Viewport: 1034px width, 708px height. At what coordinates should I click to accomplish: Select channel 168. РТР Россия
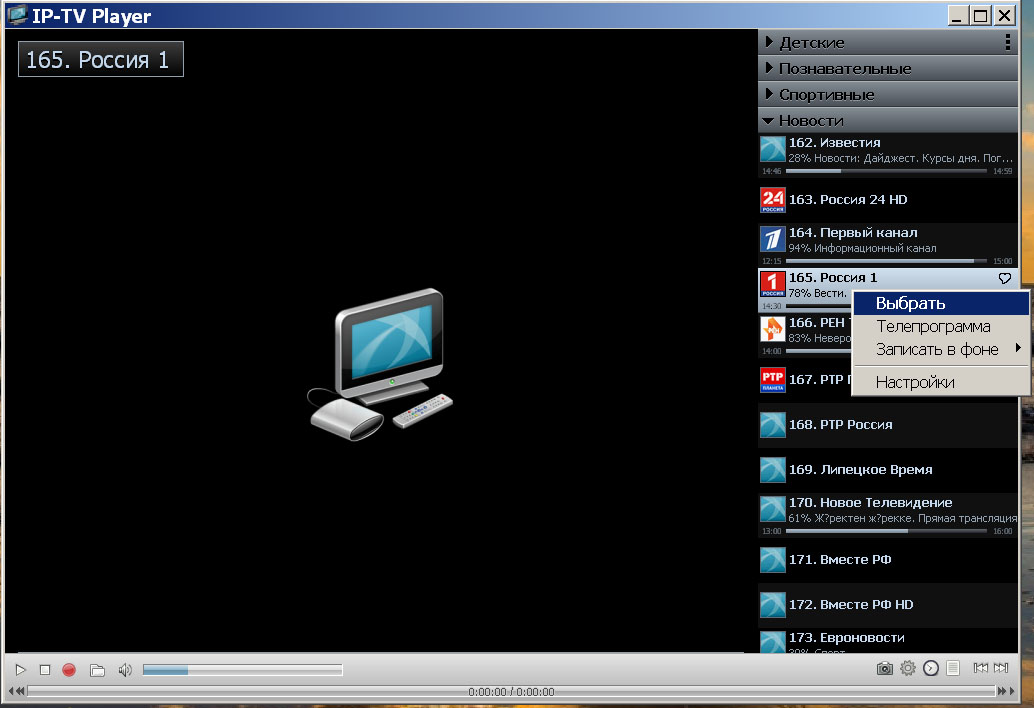[888, 425]
